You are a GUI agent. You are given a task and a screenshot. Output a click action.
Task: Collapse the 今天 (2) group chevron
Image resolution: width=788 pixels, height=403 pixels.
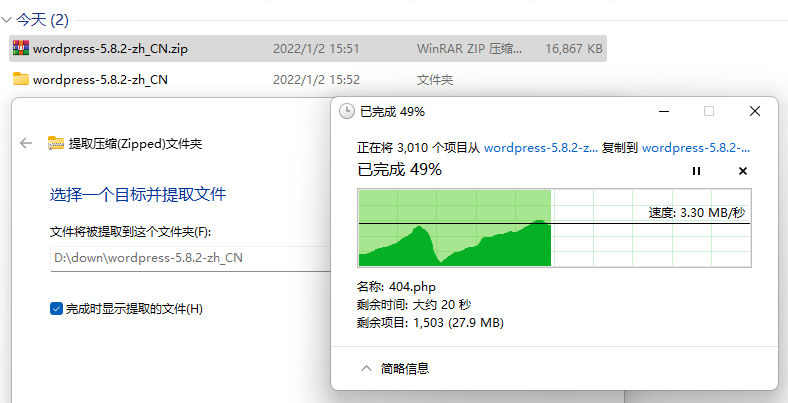6,20
